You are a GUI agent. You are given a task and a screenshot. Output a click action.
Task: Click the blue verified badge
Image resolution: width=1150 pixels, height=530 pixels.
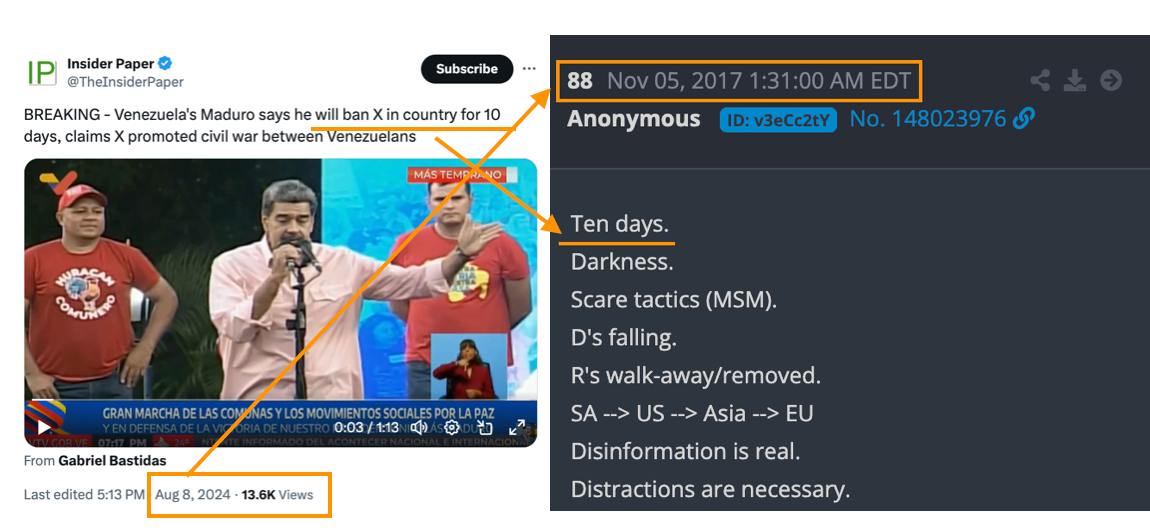tap(166, 64)
